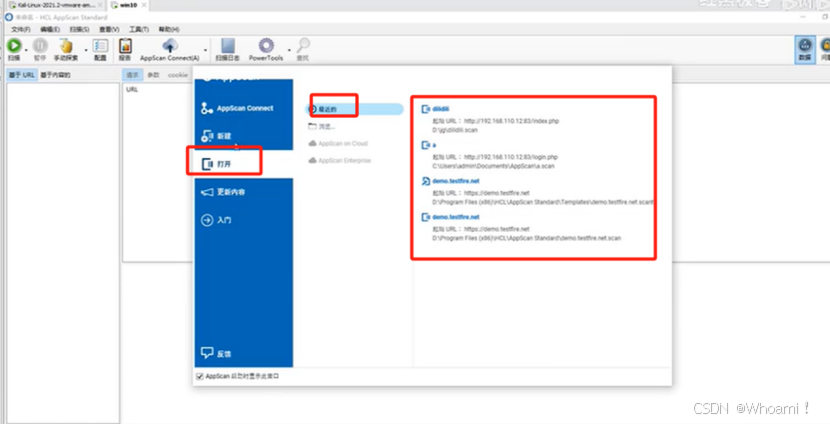Switch to the 基于内容的 tab
Image resolution: width=830 pixels, height=424 pixels.
coord(55,75)
